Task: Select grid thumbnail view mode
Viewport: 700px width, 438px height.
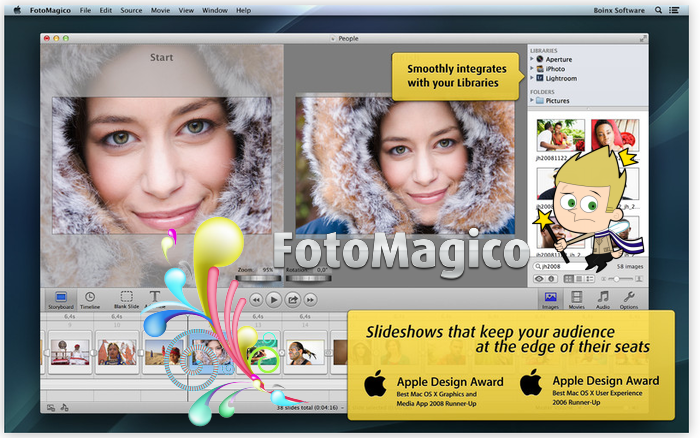Action: click(x=568, y=279)
